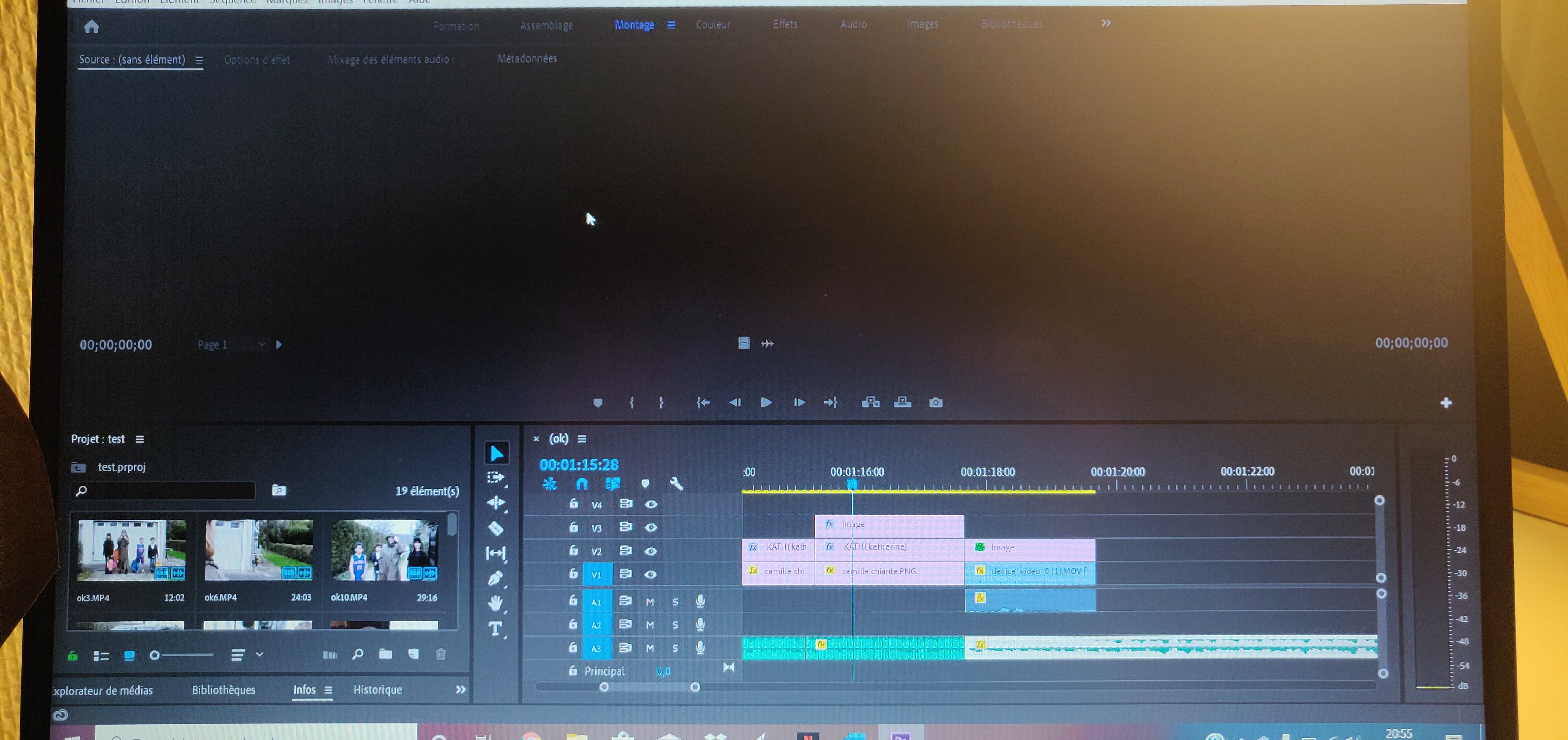
Task: Add marker in timeline header
Action: pyautogui.click(x=645, y=484)
